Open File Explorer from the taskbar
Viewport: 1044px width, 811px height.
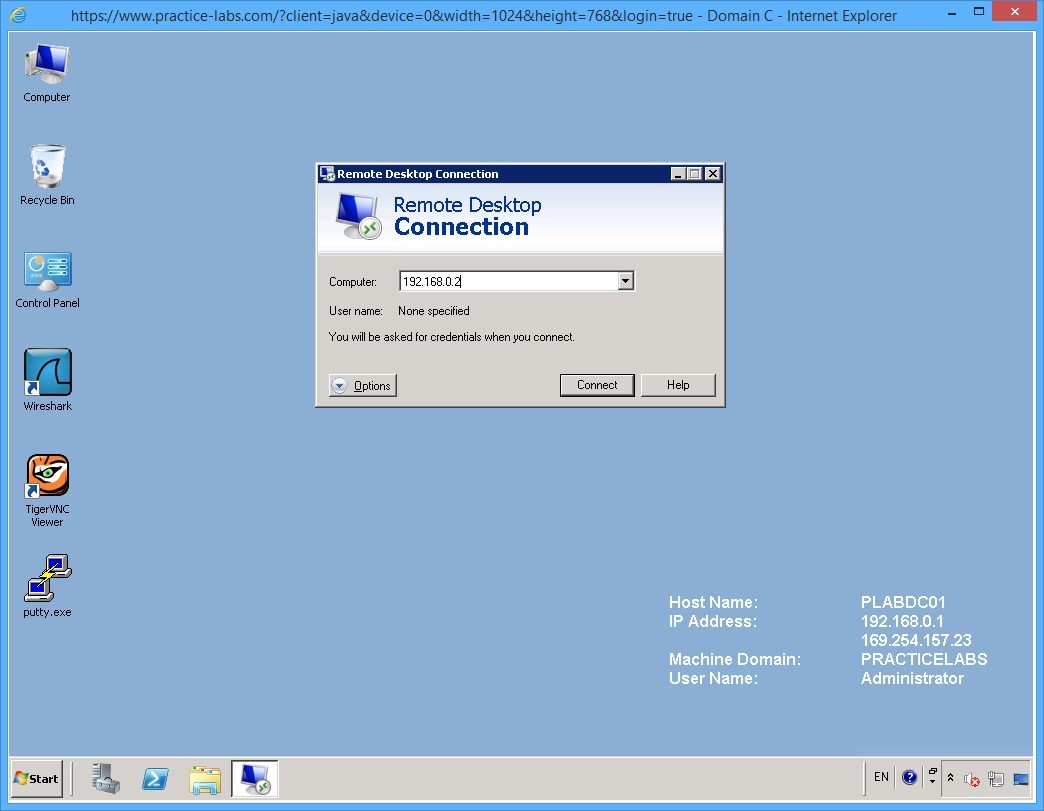pos(205,778)
